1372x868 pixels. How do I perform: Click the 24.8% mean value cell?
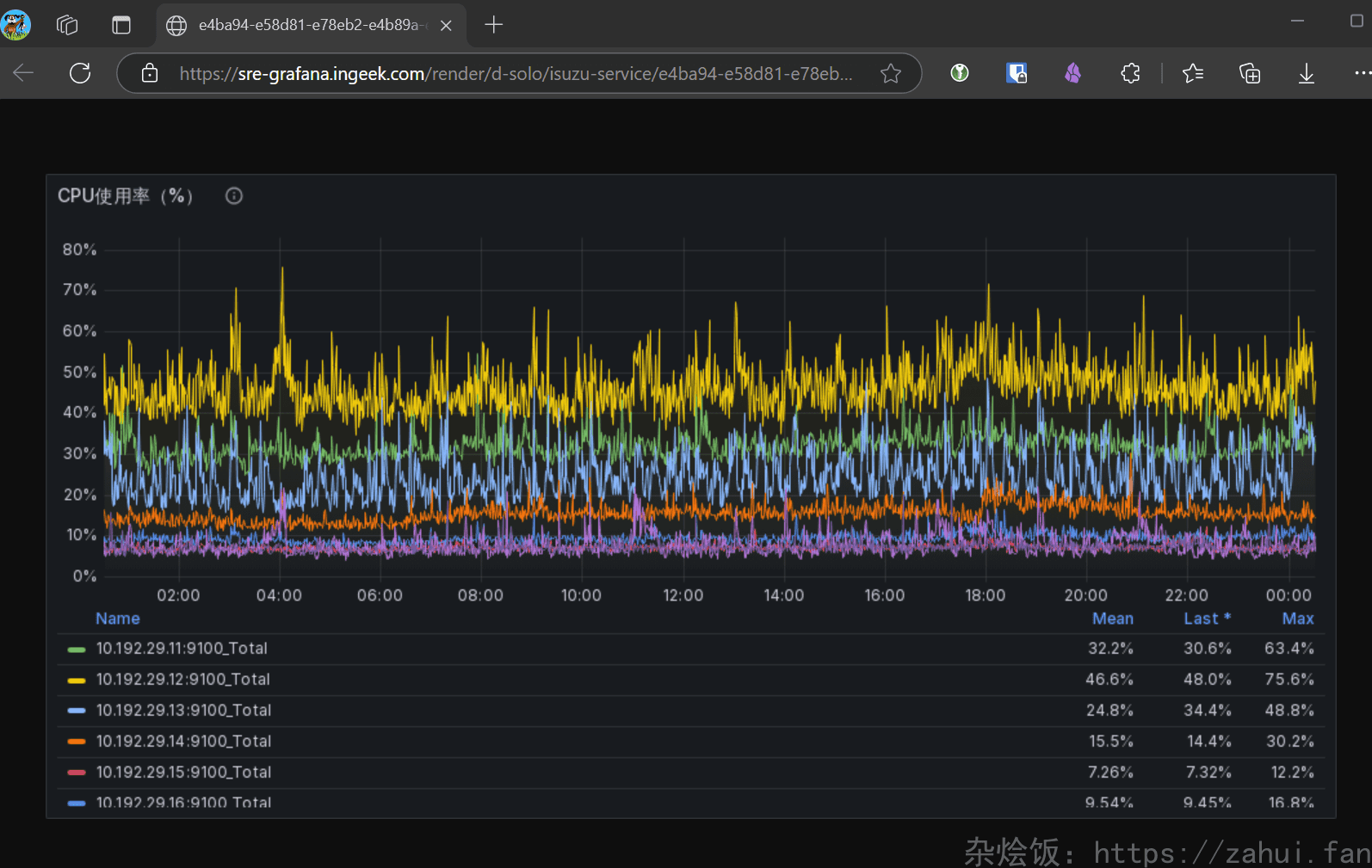(x=1109, y=711)
